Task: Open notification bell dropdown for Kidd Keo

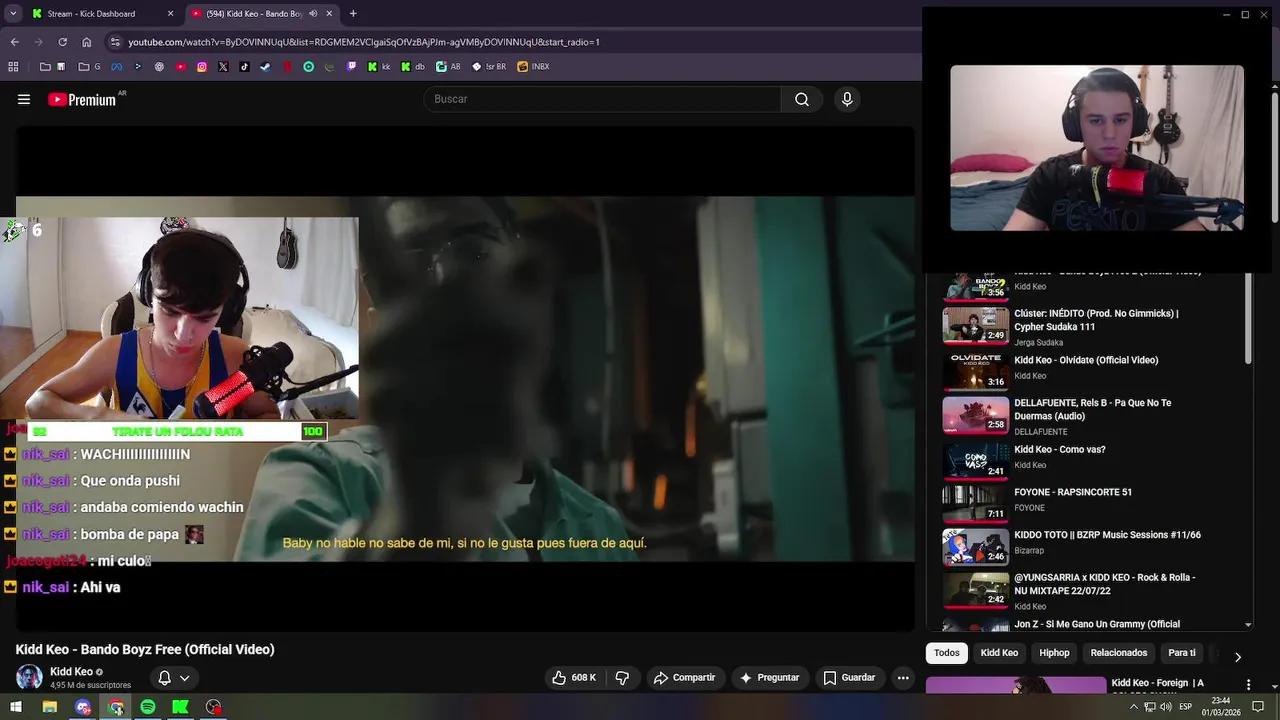Action: pyautogui.click(x=173, y=678)
